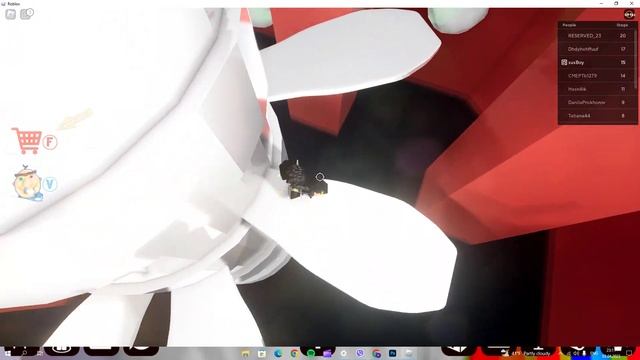The width and height of the screenshot is (640, 360).
Task: Click stage value 14 in leaderboard
Action: click(623, 76)
